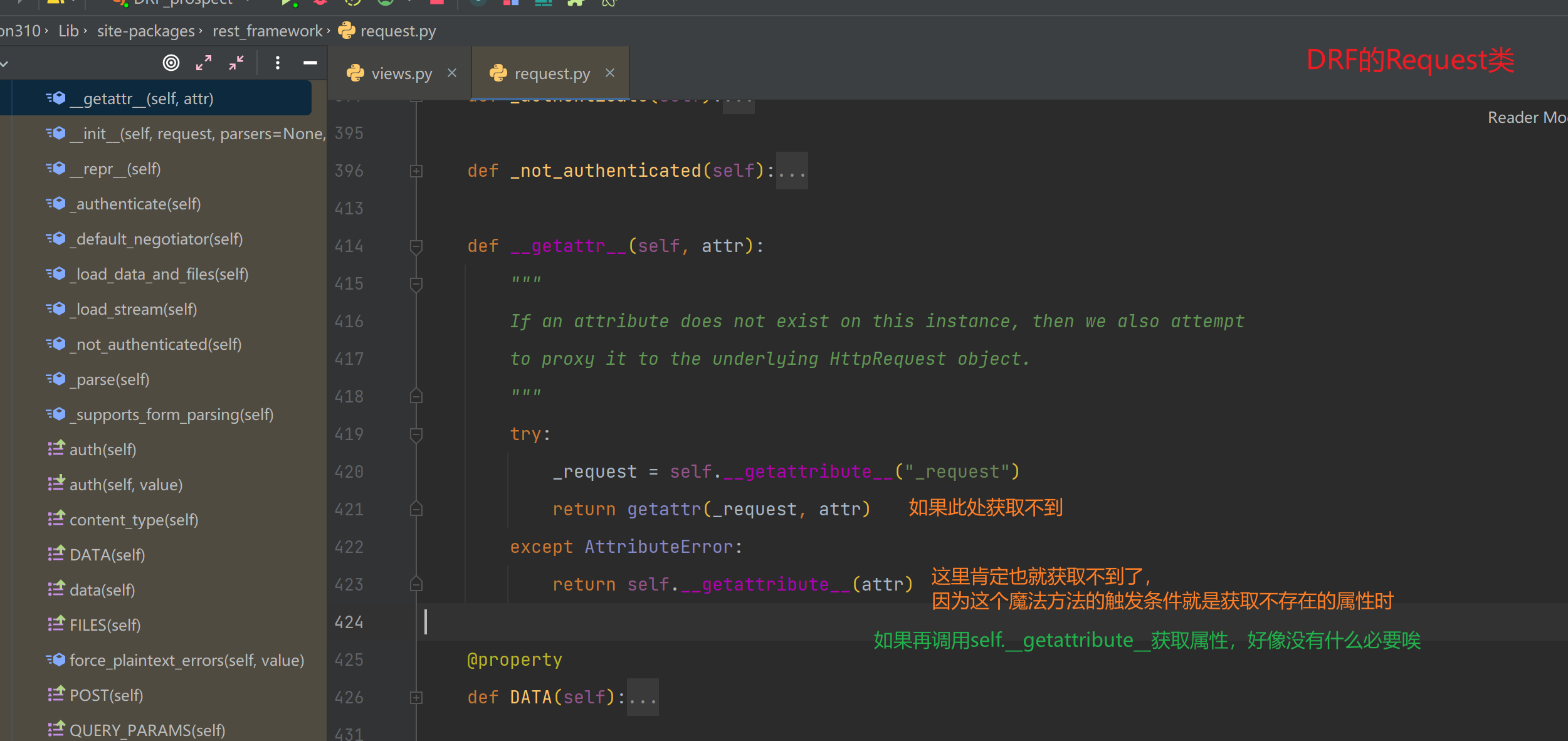The height and width of the screenshot is (741, 1568).
Task: Click the Python icon on request.py tab
Action: (x=498, y=73)
